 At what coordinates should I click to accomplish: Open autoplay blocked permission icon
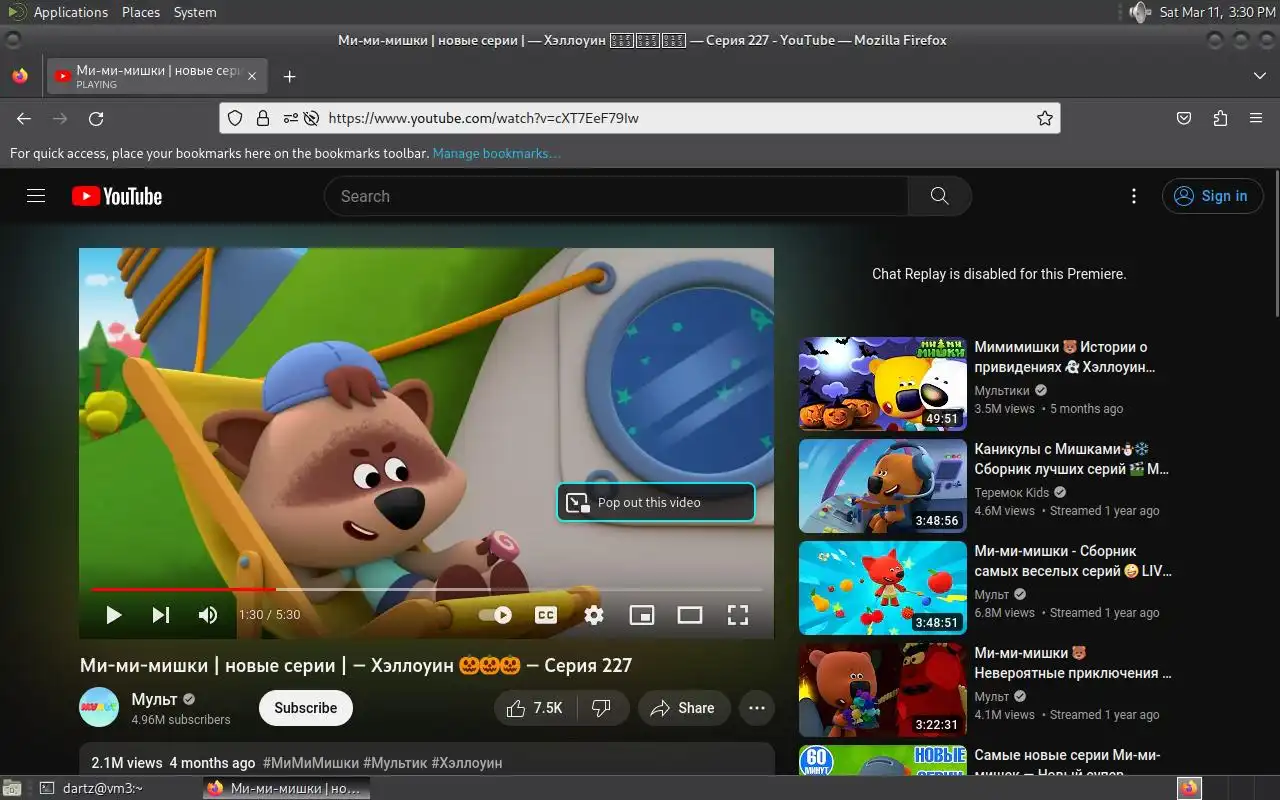311,118
